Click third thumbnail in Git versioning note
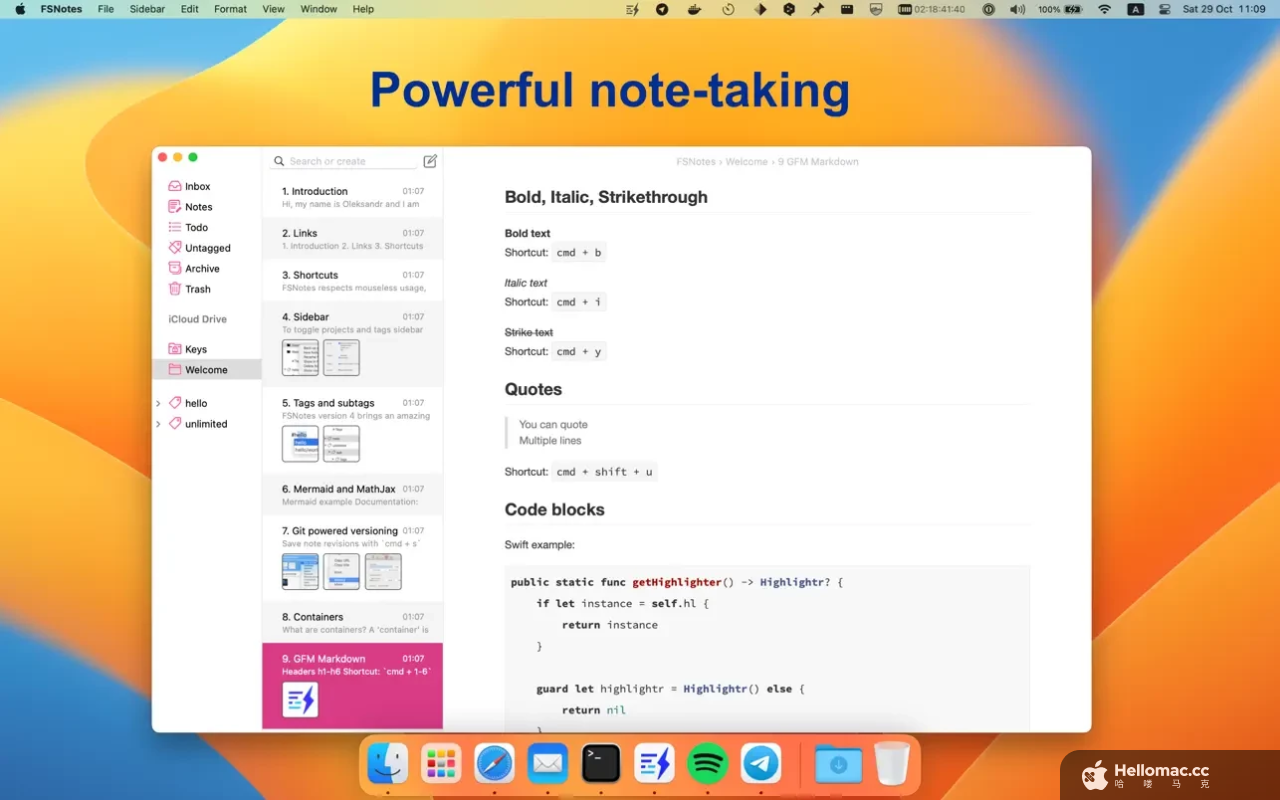This screenshot has width=1280, height=800. (383, 571)
